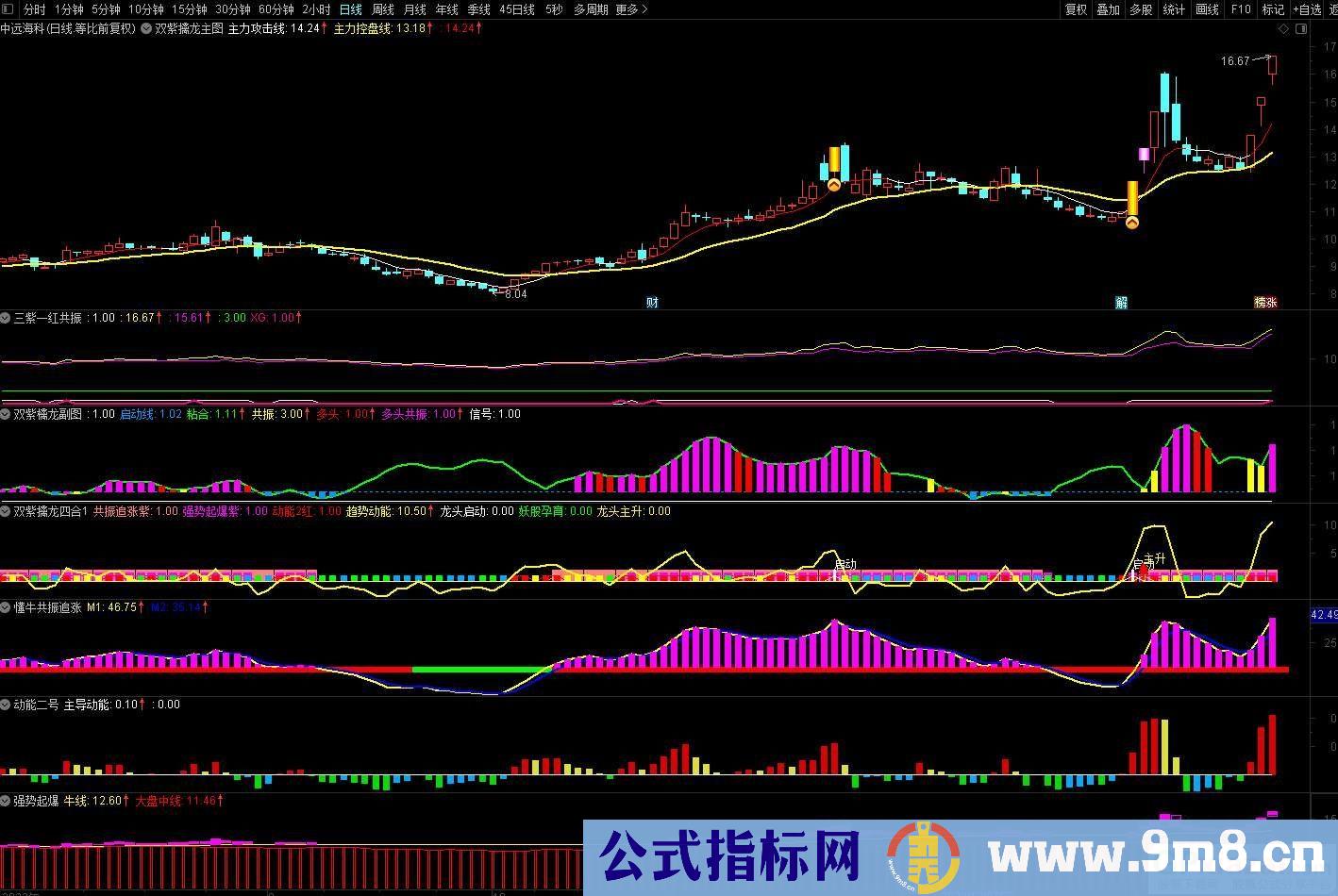The width and height of the screenshot is (1338, 896).
Task: Select the 周线 weekly period
Action: pos(382,9)
